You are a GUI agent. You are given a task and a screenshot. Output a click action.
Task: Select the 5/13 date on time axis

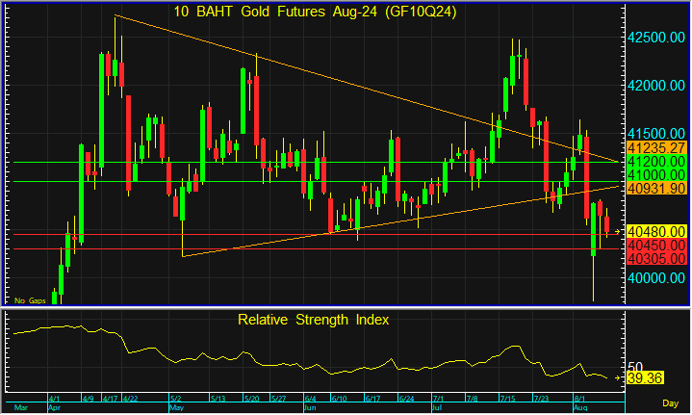[217, 398]
